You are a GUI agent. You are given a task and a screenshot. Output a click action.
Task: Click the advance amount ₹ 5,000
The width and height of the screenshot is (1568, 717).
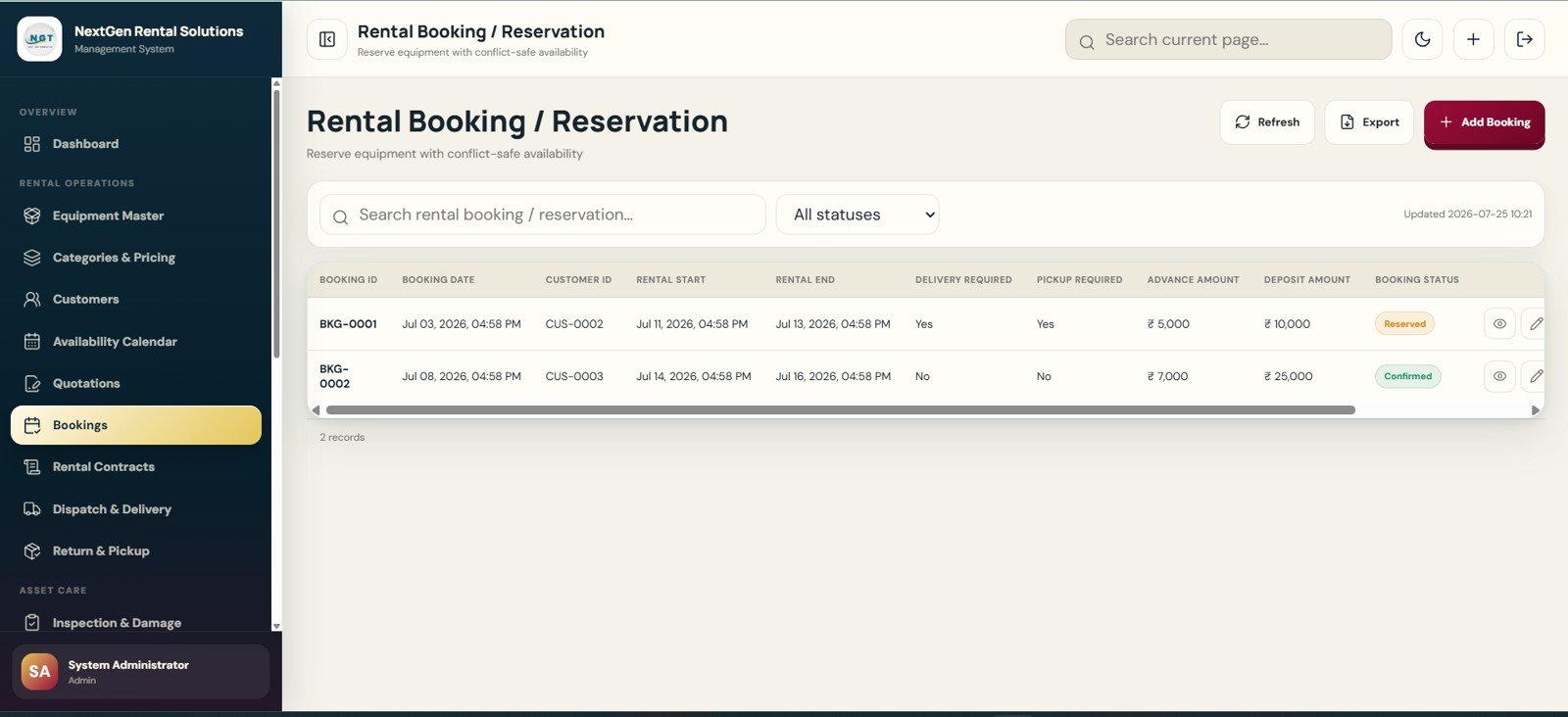pyautogui.click(x=1168, y=324)
